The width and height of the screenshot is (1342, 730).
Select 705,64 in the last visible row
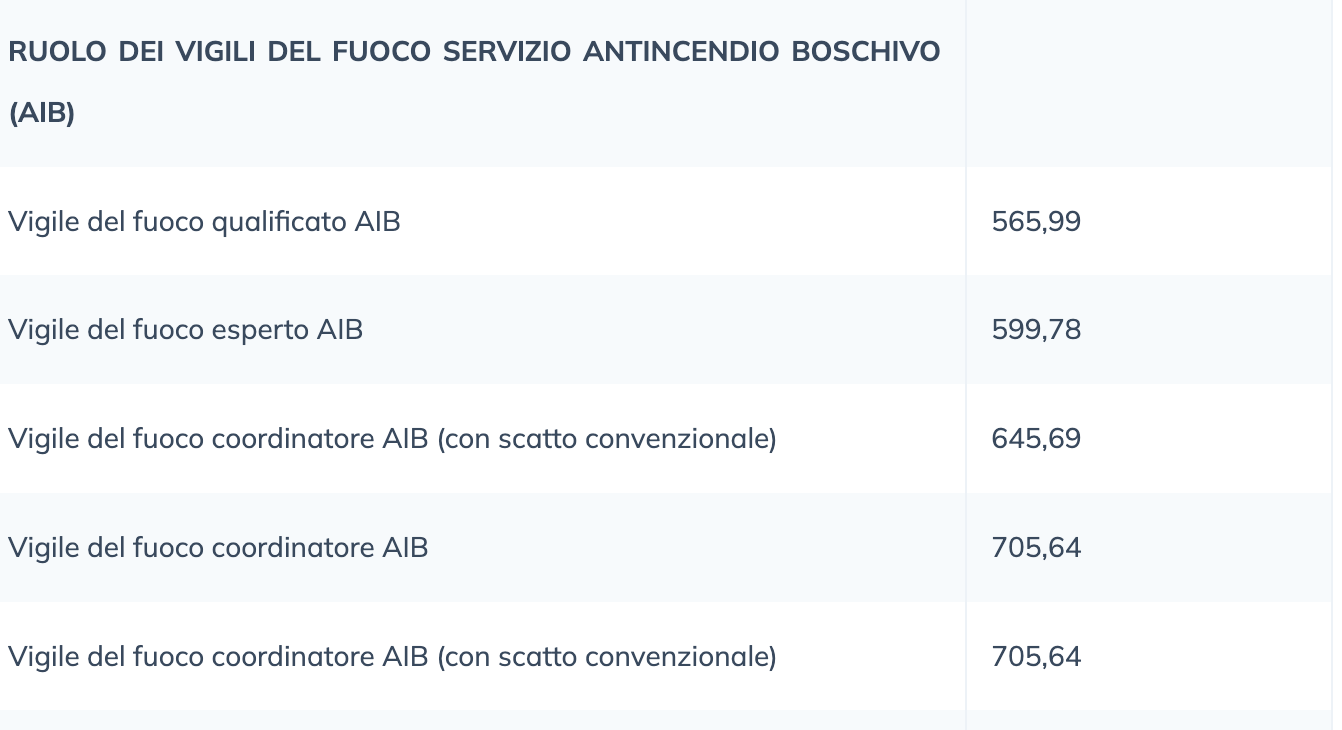click(1036, 657)
